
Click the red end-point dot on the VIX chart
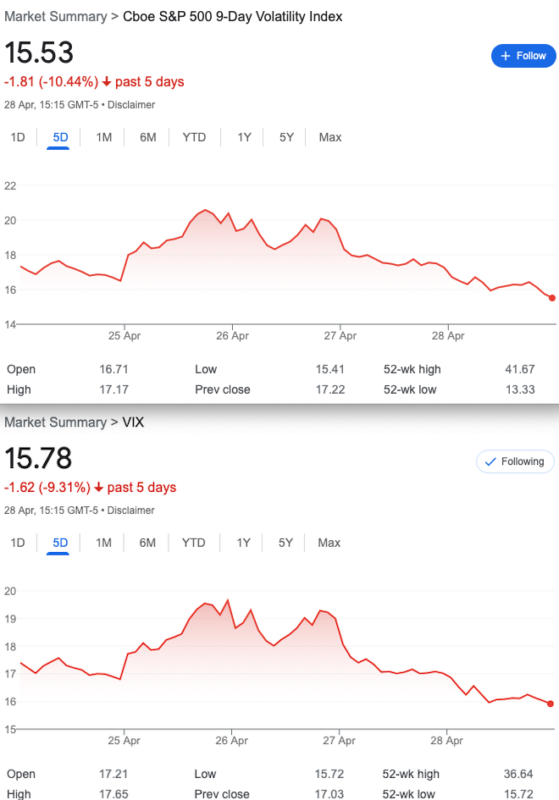coord(550,704)
